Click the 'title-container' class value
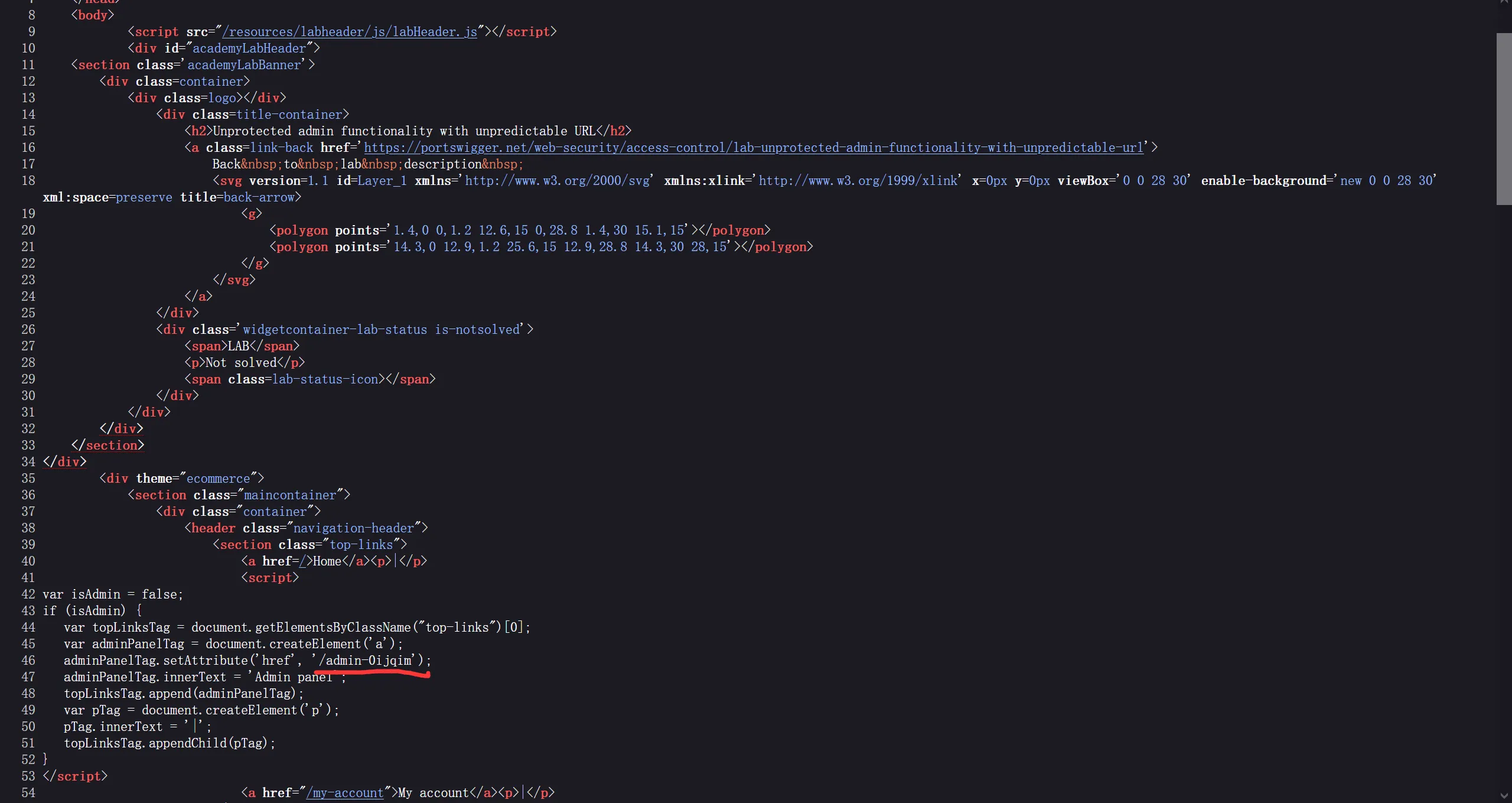1512x803 pixels. coord(289,114)
